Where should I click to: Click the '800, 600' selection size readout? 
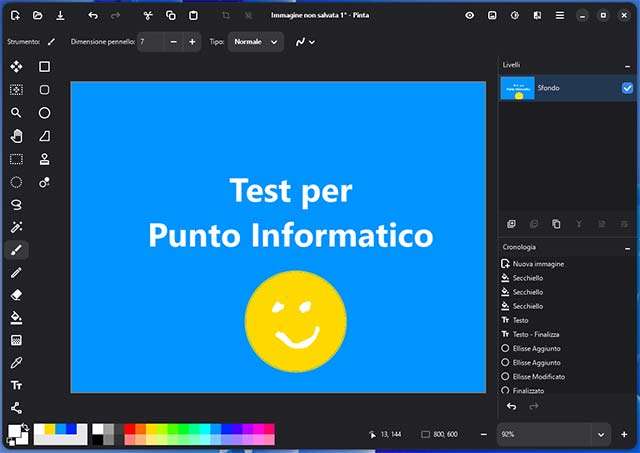pyautogui.click(x=440, y=435)
